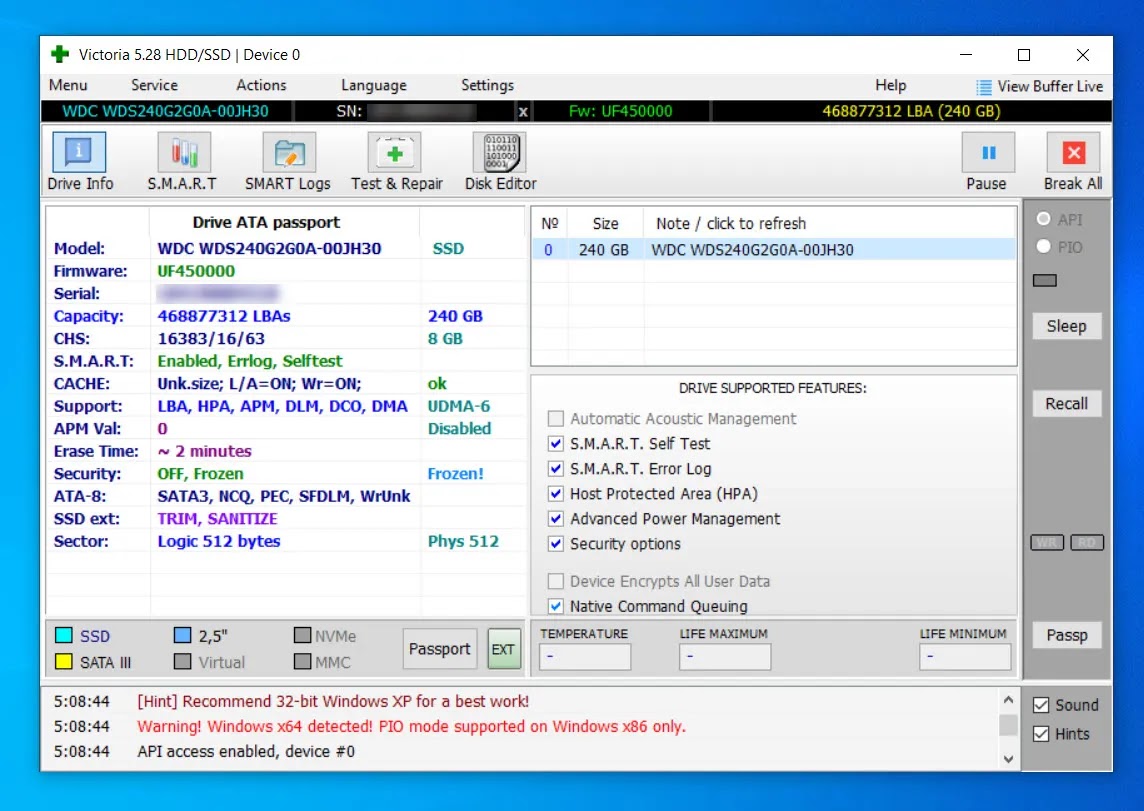Toggle Automatic Acoustic Management checkbox

coord(555,419)
